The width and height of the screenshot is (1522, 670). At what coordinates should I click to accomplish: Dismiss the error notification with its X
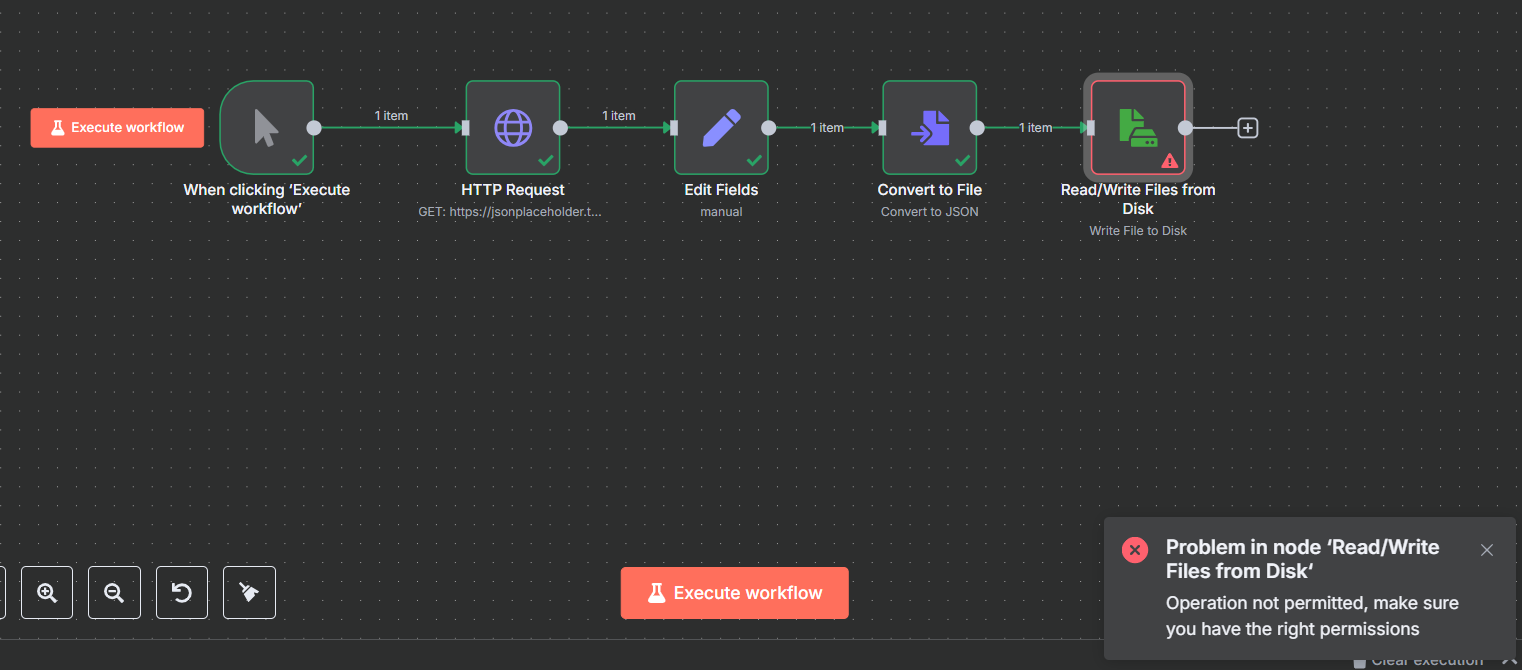pyautogui.click(x=1487, y=550)
